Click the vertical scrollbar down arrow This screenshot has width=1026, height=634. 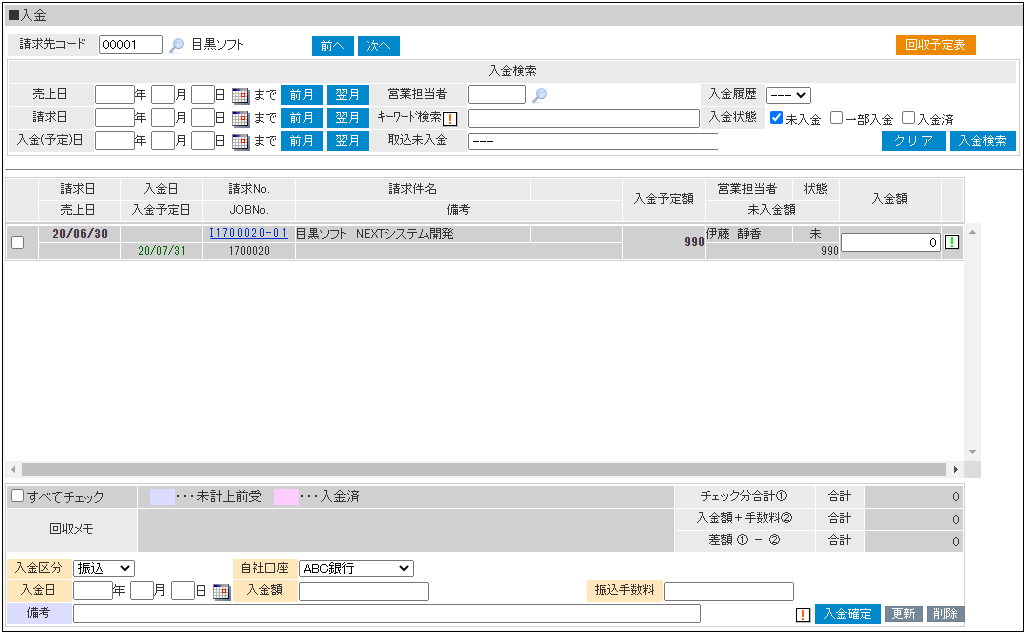tap(972, 452)
